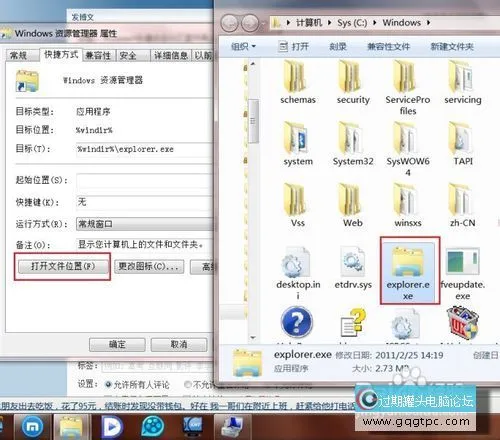This screenshot has width=500, height=440.
Task: Click the 快捷键(K) input field
Action: (144, 202)
